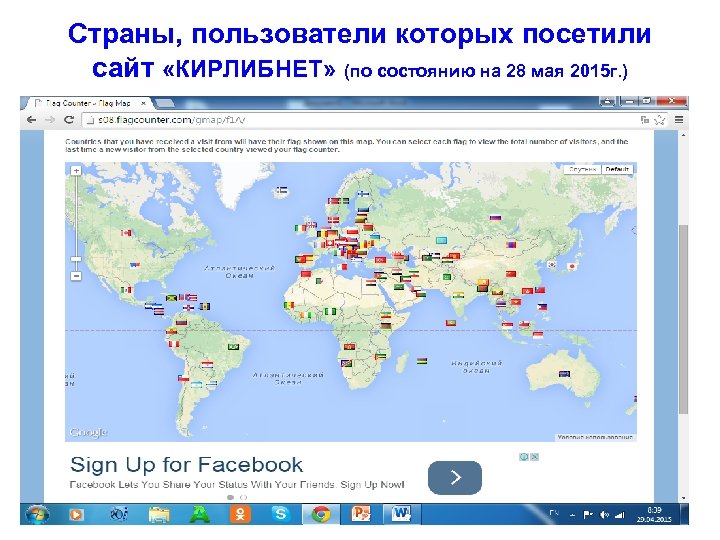Click the AdChoices info icon
720x540 pixels.
tap(524, 457)
